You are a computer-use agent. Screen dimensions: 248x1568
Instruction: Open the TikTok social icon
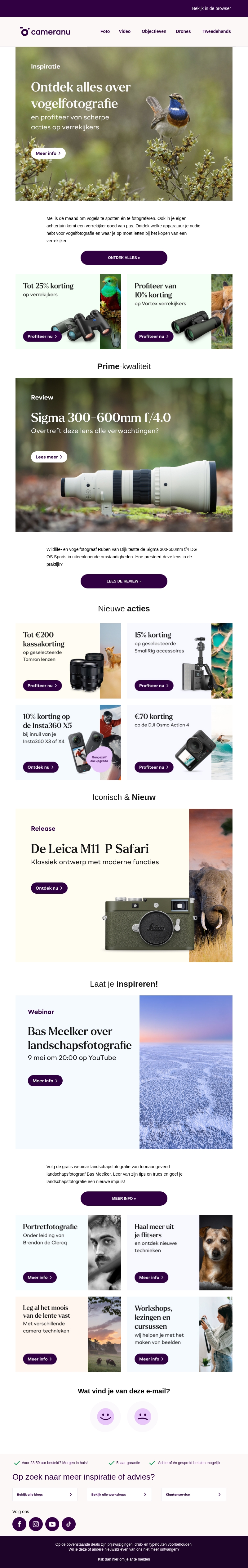(x=69, y=1524)
